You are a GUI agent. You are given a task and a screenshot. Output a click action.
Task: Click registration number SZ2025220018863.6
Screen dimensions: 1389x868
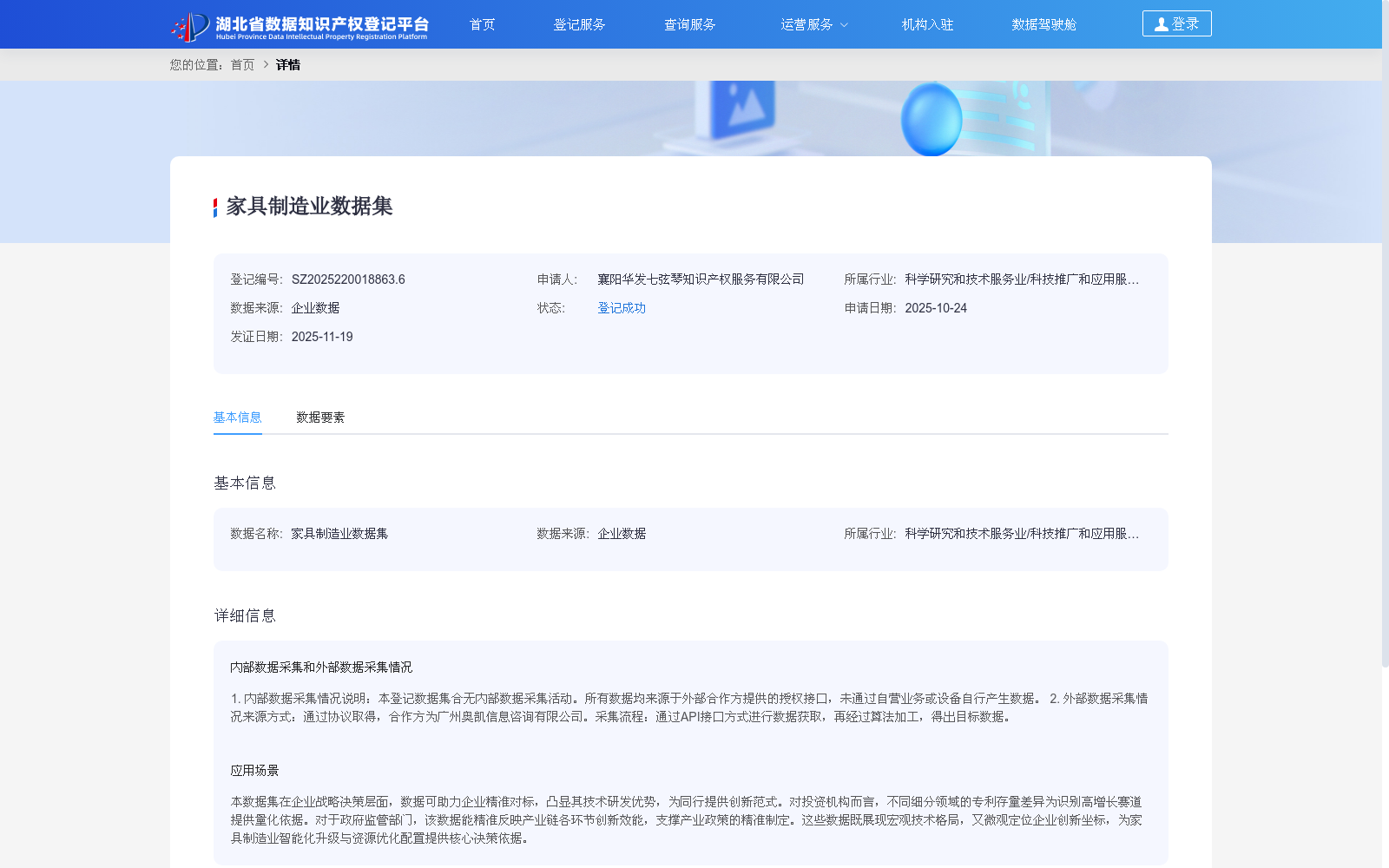(348, 279)
